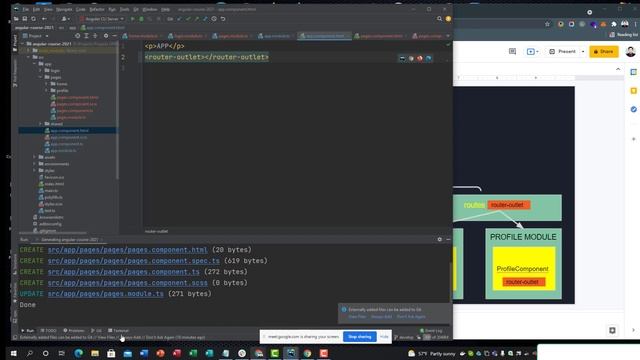This screenshot has height=360, width=640.
Task: Click the Synchronize reload icon
Action: (33, 19)
